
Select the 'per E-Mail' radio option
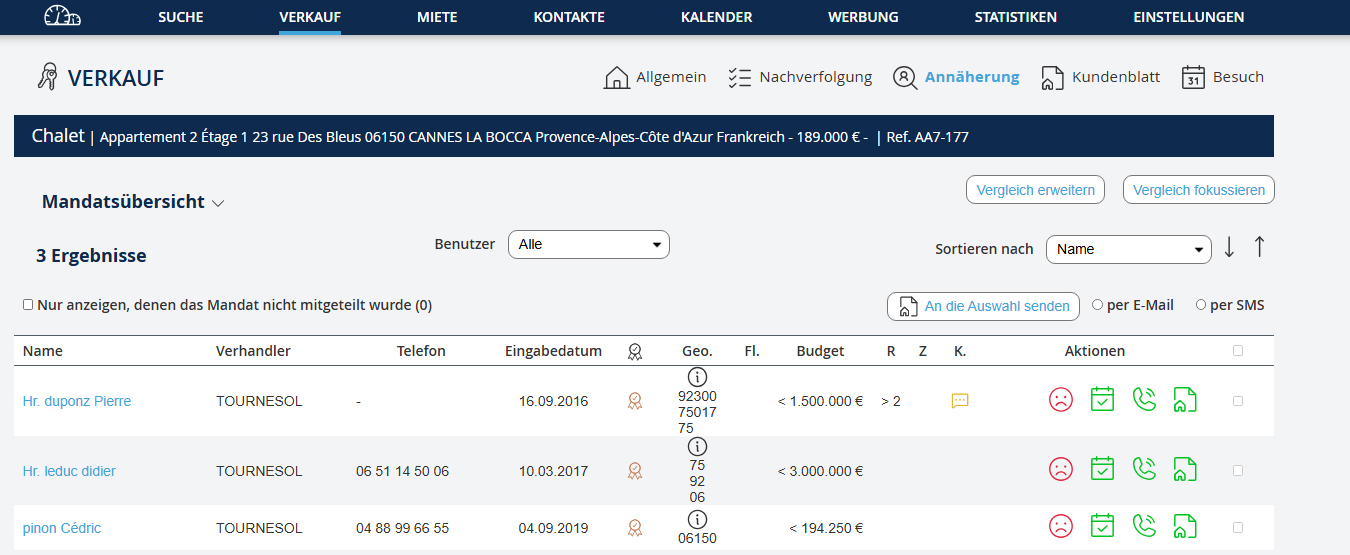coord(1097,305)
